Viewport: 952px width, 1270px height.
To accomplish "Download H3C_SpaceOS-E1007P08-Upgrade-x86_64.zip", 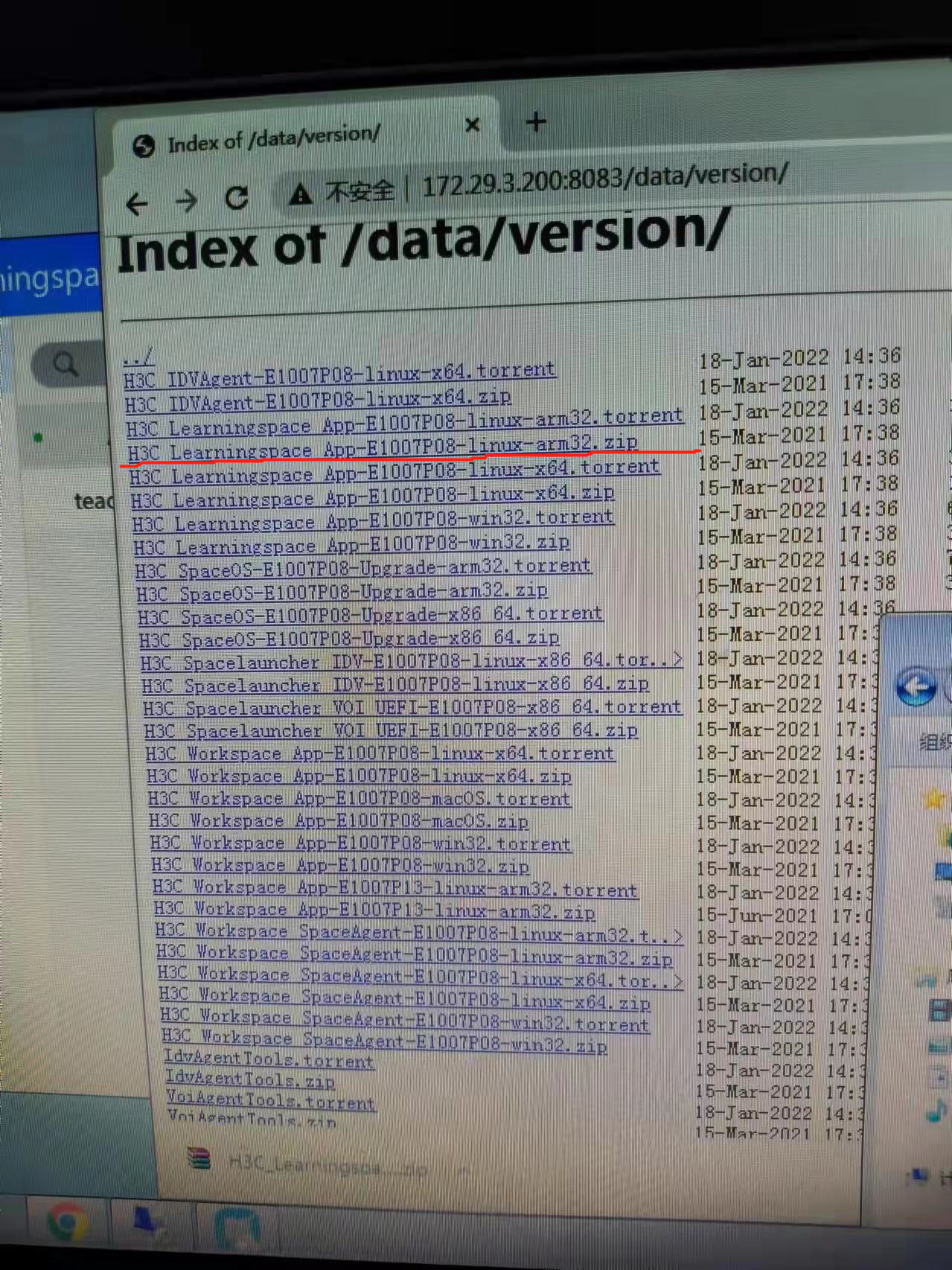I will pos(349,639).
